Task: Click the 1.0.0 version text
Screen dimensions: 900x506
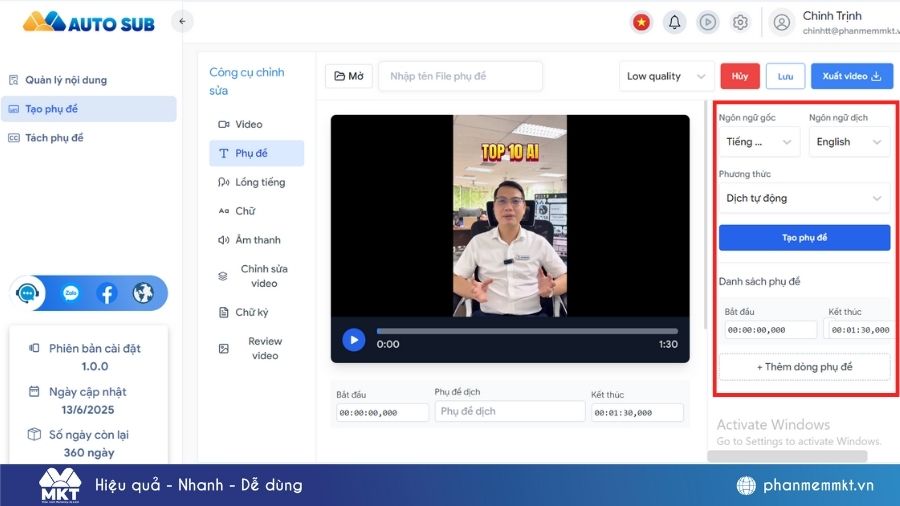Action: click(95, 366)
